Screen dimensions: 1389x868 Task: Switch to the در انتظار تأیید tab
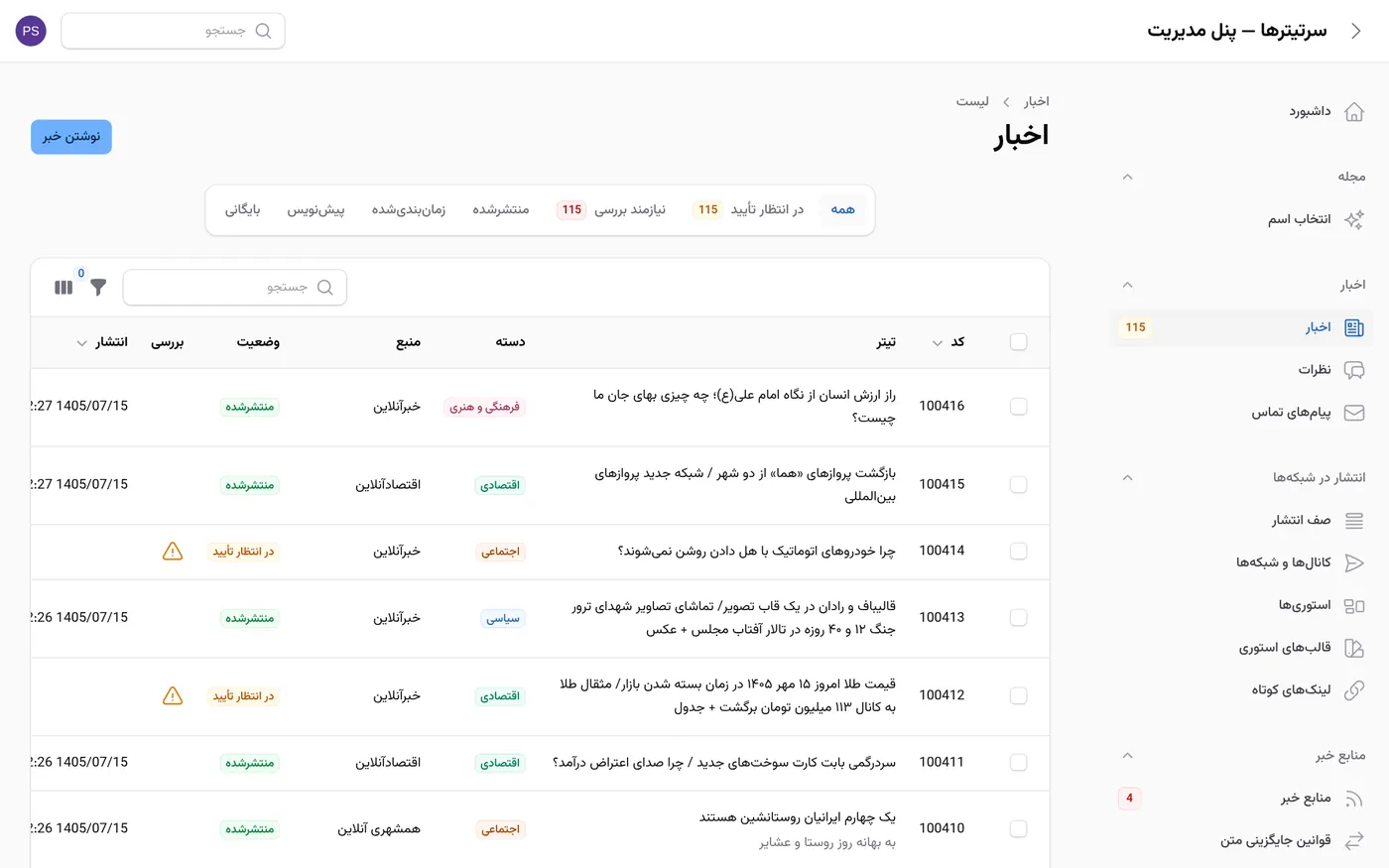click(x=749, y=210)
